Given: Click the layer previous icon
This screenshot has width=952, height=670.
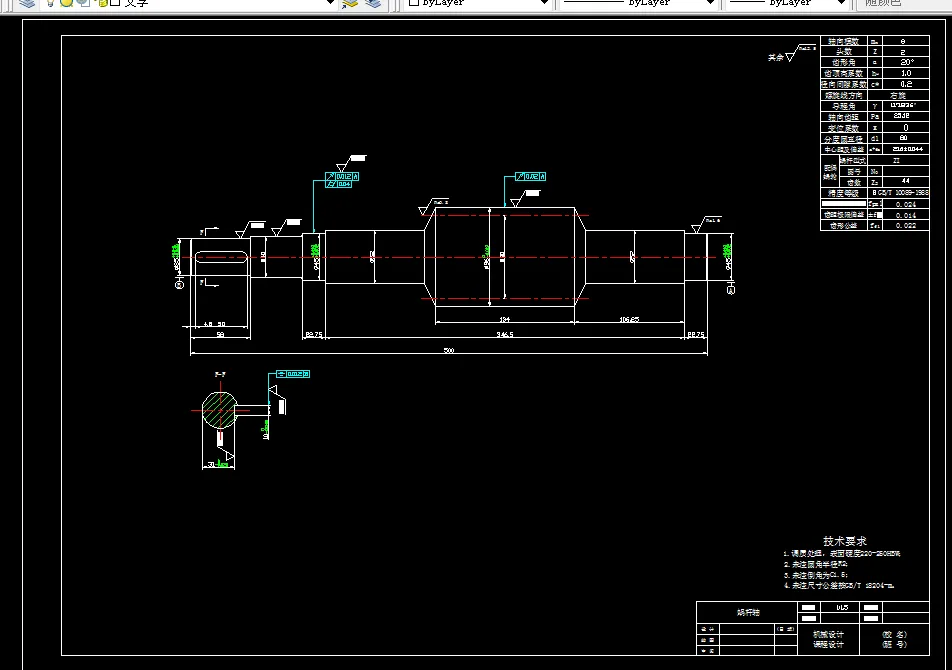Looking at the screenshot, I should pos(373,3).
